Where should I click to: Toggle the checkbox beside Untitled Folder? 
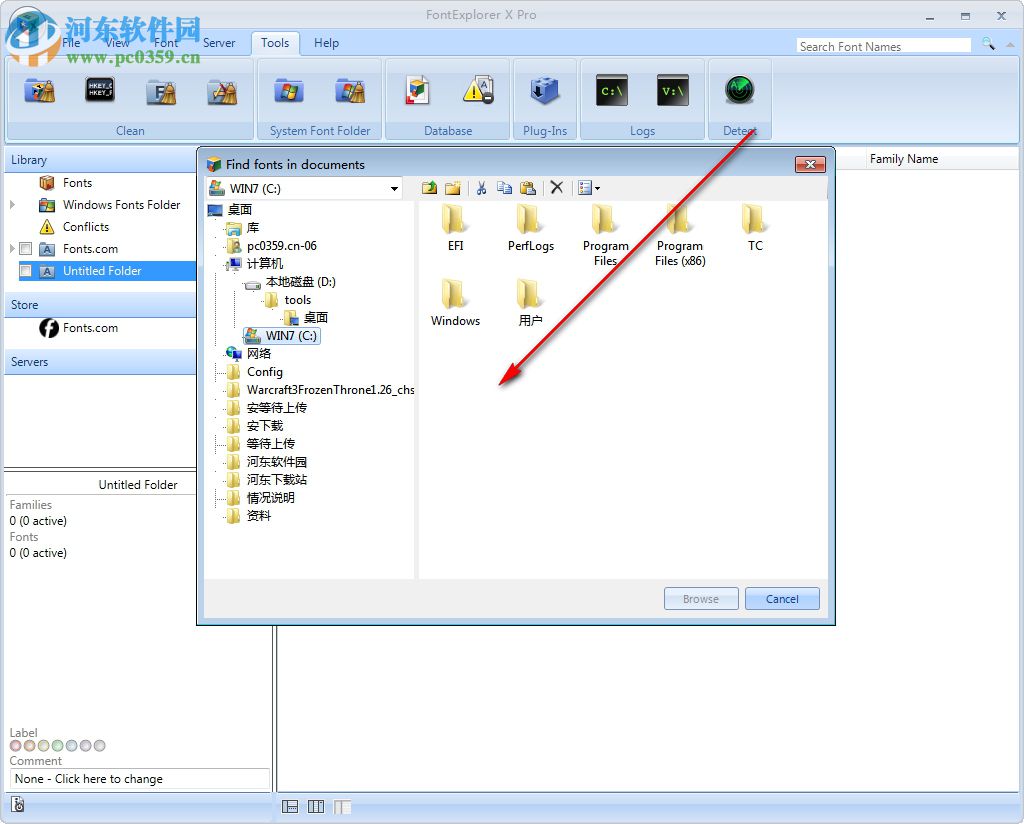(25, 270)
